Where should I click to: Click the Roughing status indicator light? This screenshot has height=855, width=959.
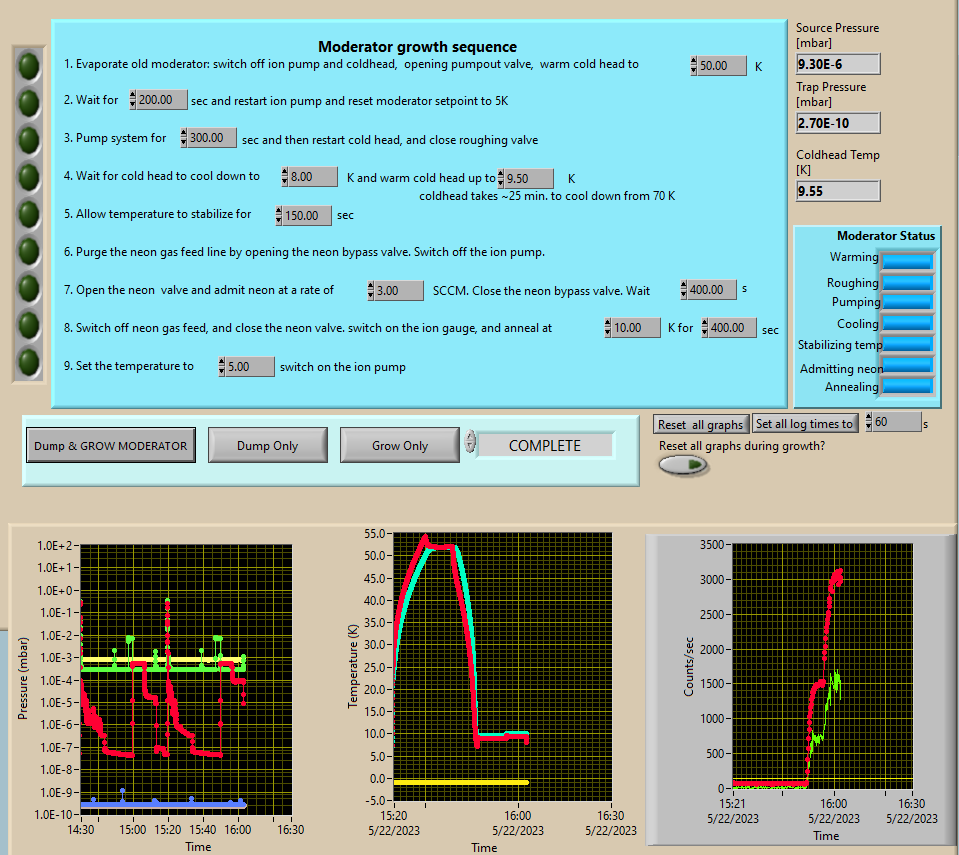tap(907, 283)
